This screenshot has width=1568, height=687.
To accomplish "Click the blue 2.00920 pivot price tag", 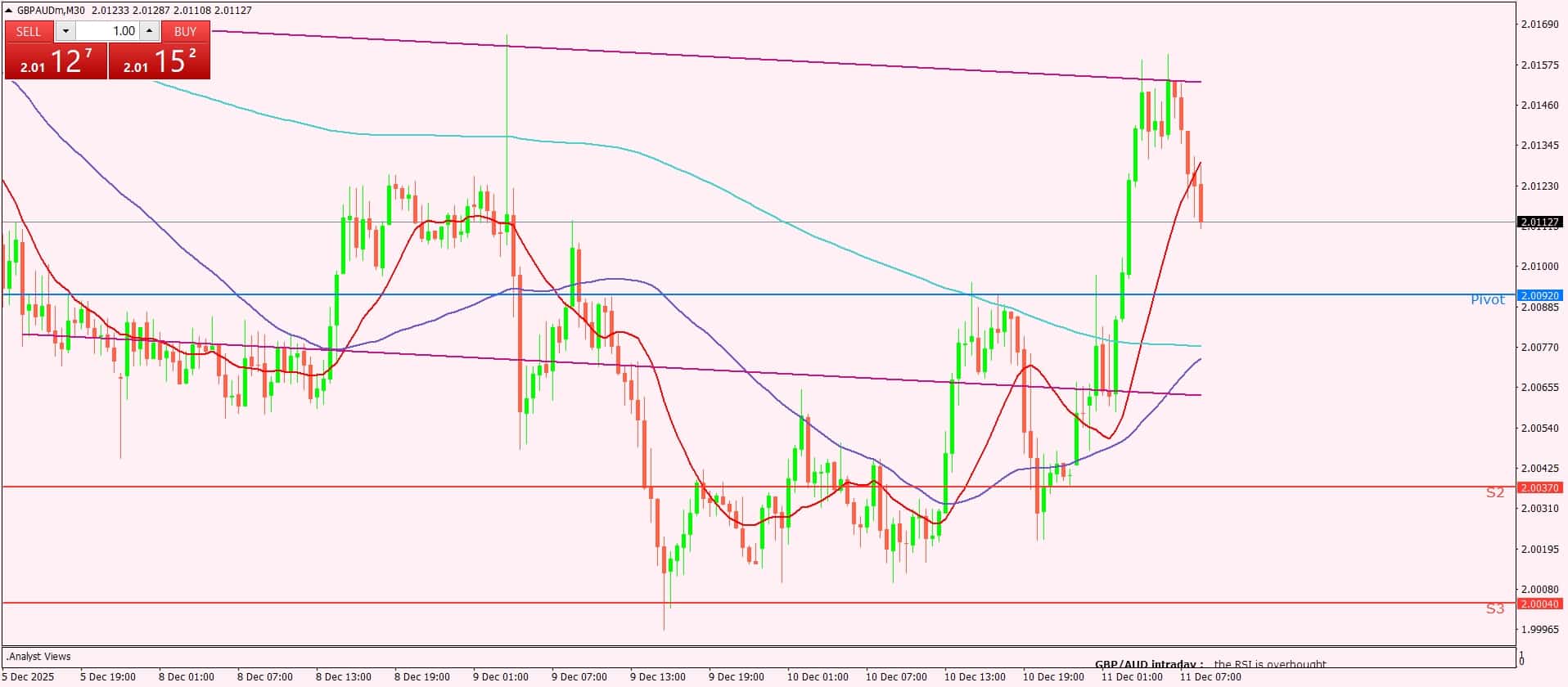I will (1539, 295).
